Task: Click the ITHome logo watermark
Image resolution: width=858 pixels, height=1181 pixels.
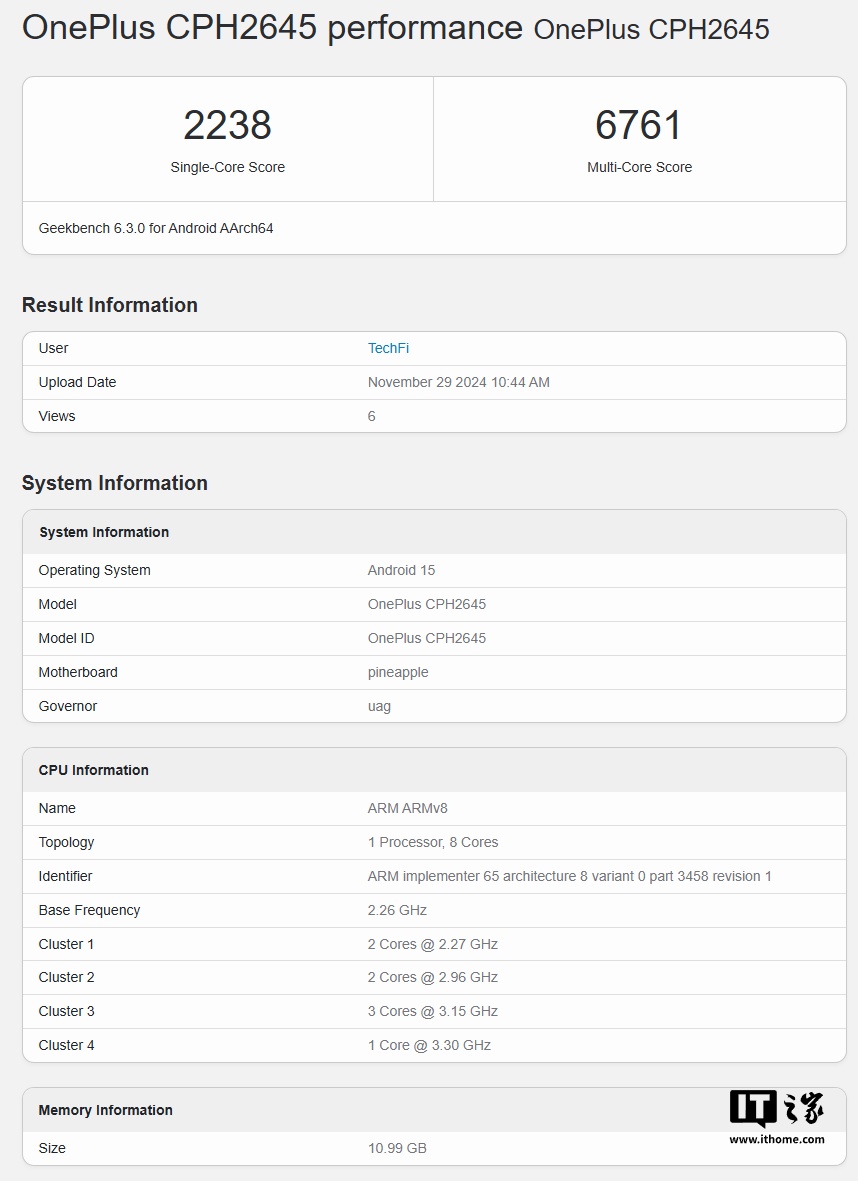Action: click(776, 1108)
